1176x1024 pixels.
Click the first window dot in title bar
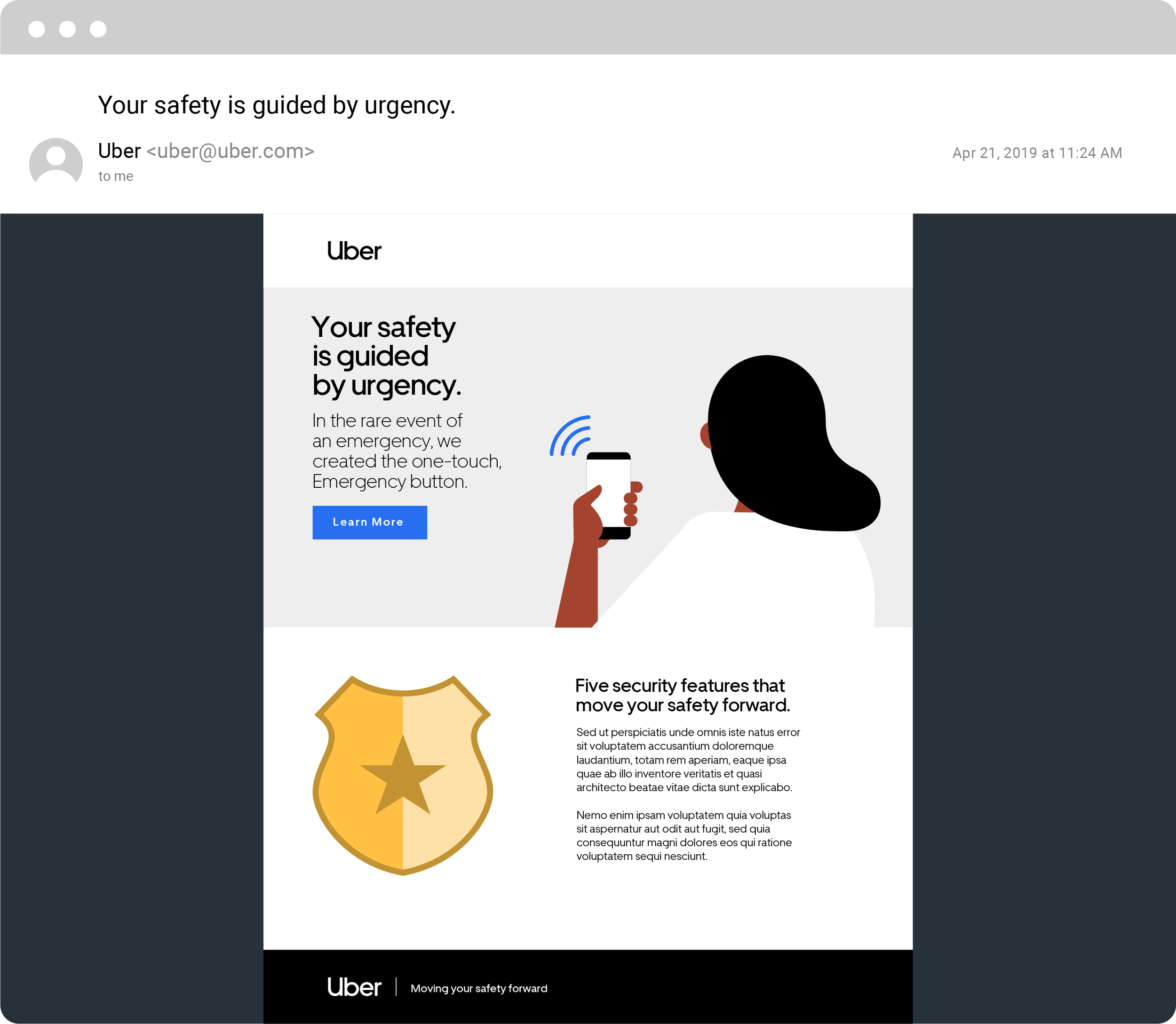click(37, 29)
